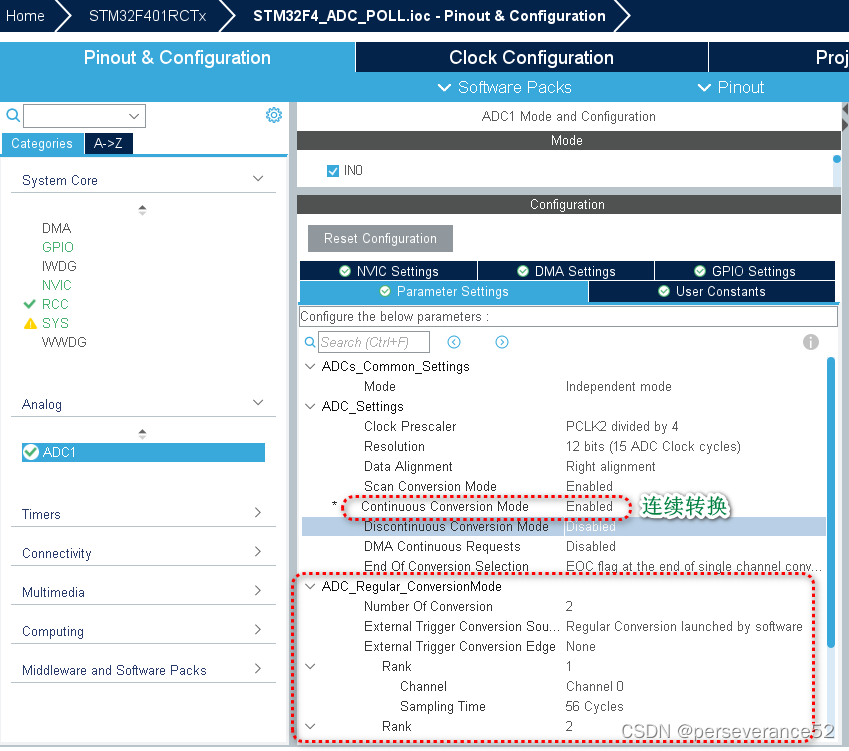Viewport: 849px width, 751px height.
Task: Toggle the IN0 checkbox
Action: coord(333,171)
